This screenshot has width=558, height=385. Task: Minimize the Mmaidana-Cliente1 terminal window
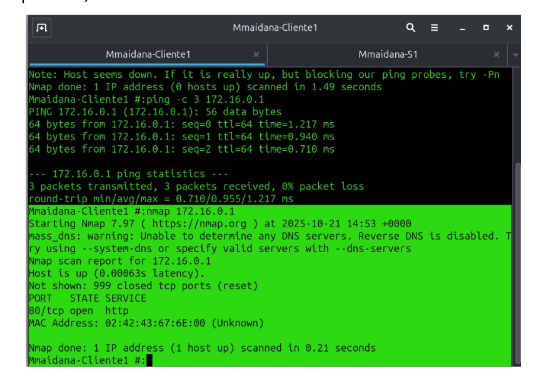462,28
